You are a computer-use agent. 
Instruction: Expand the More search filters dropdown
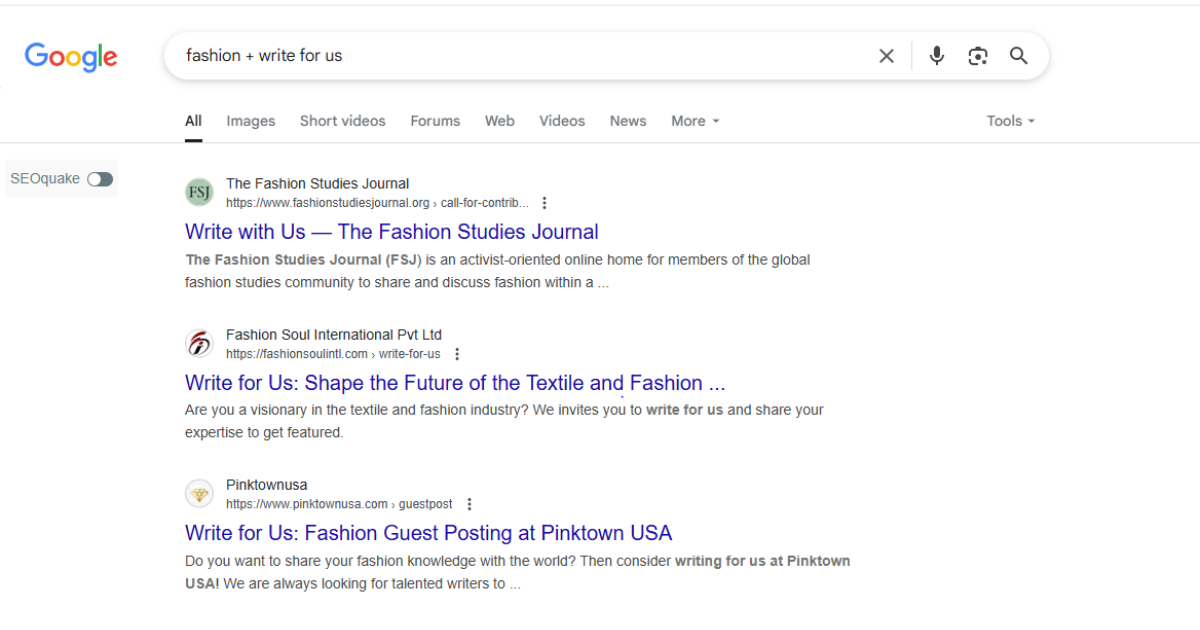(695, 121)
